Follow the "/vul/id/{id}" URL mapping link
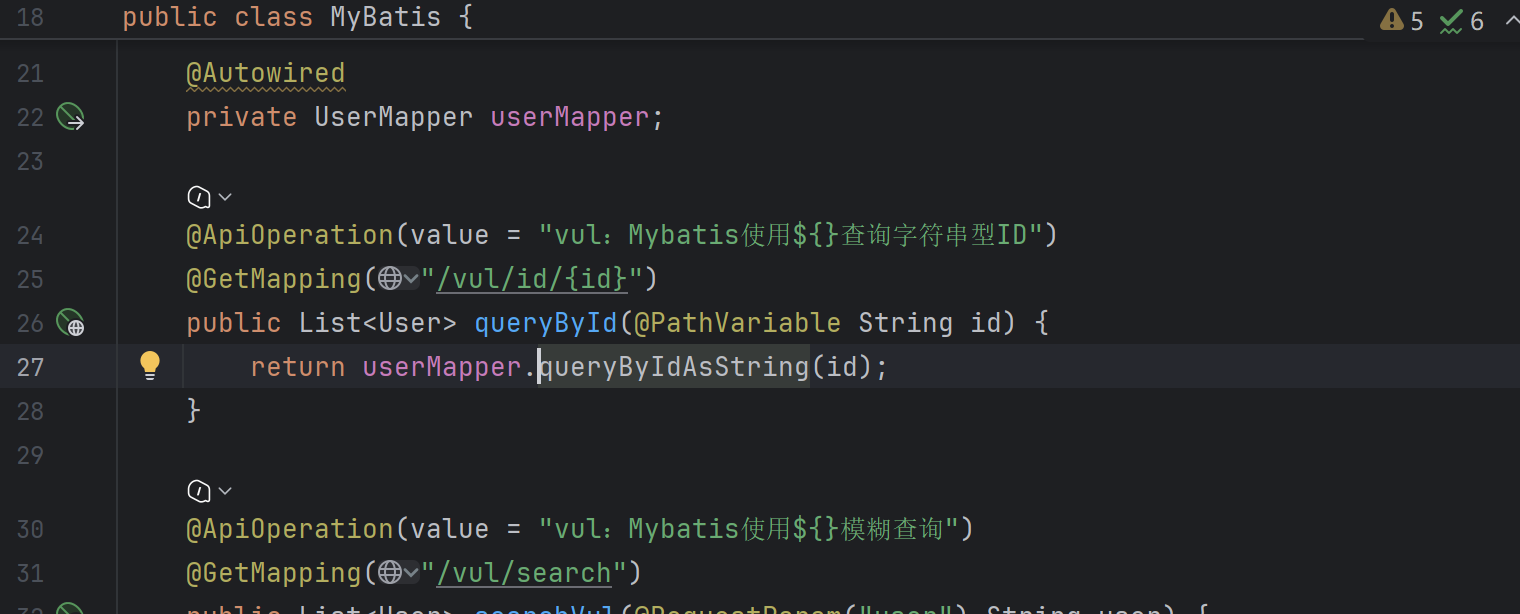Image resolution: width=1520 pixels, height=614 pixels. [532, 279]
